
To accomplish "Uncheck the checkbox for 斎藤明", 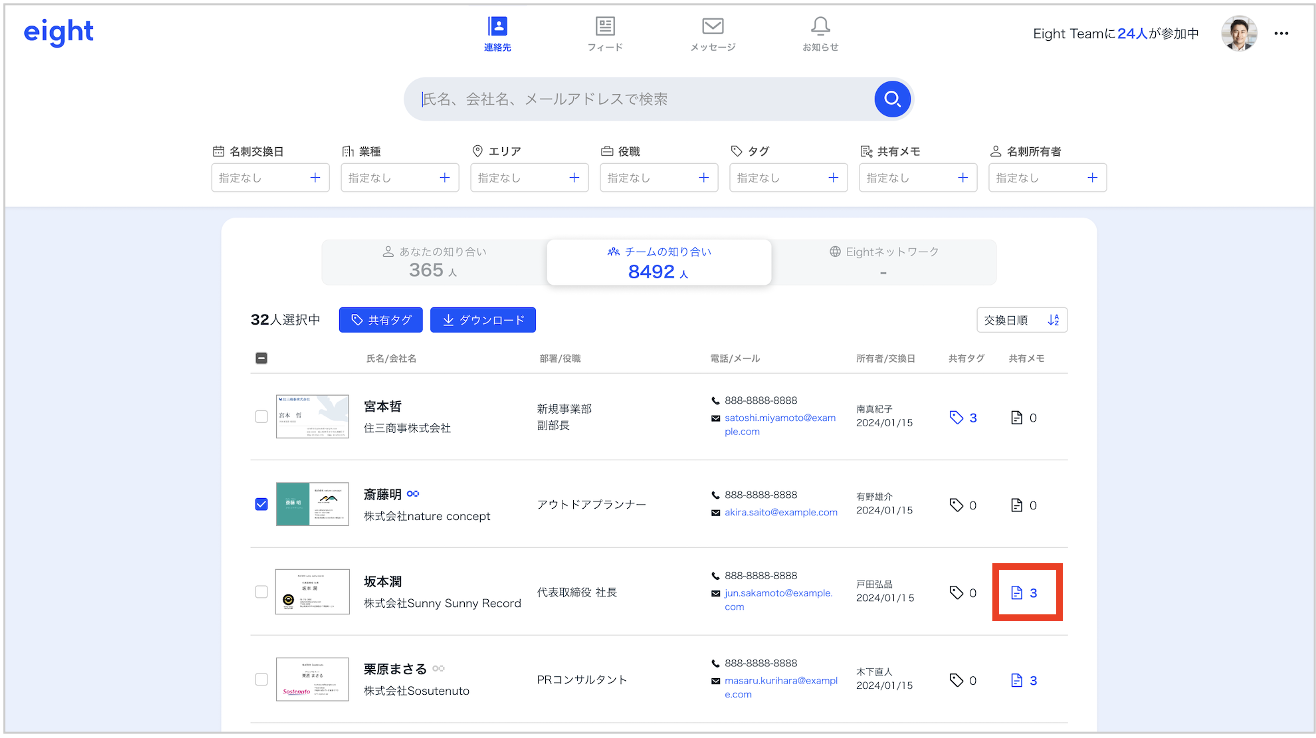I will 261,505.
